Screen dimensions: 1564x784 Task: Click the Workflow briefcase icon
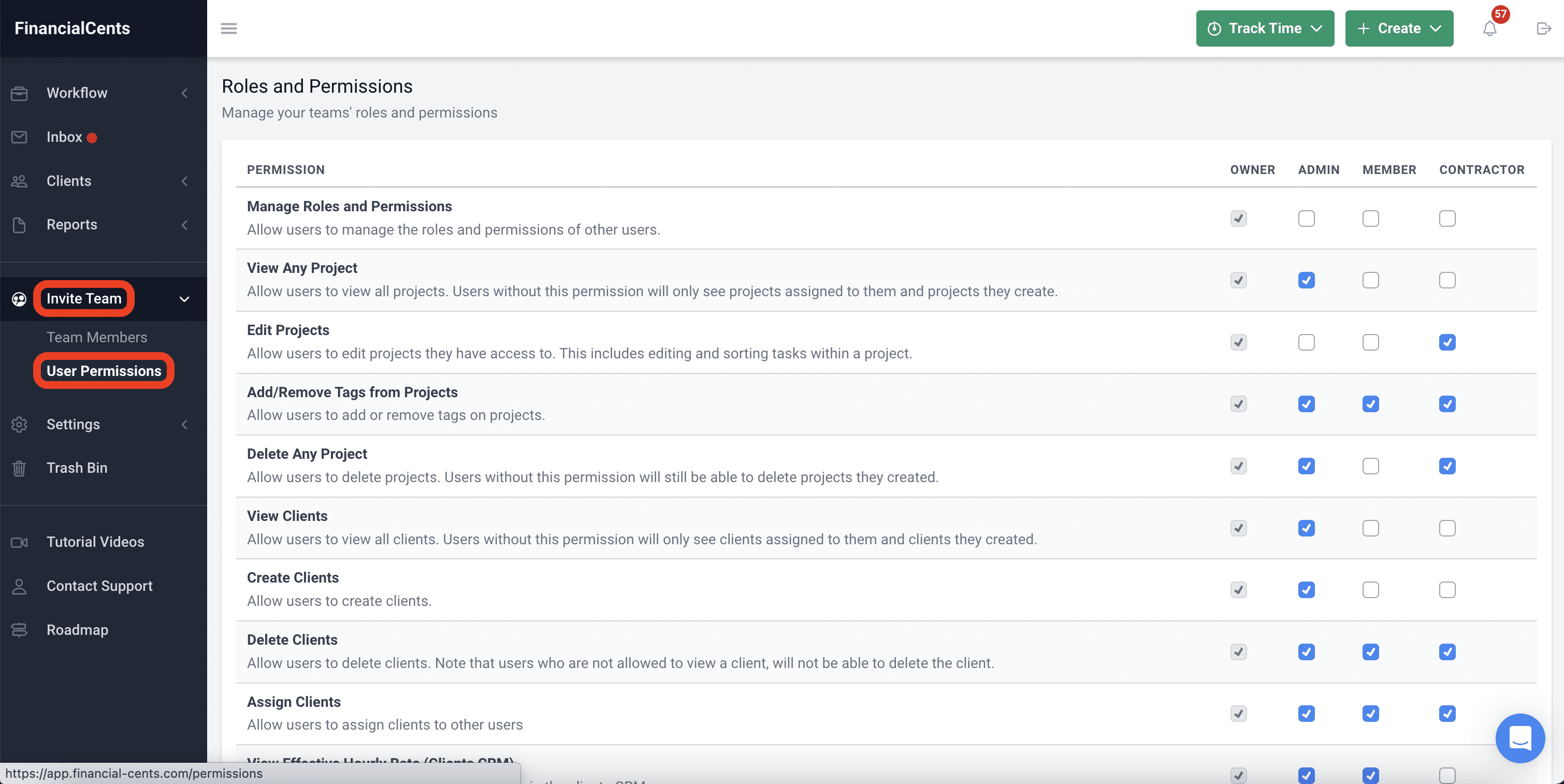20,93
